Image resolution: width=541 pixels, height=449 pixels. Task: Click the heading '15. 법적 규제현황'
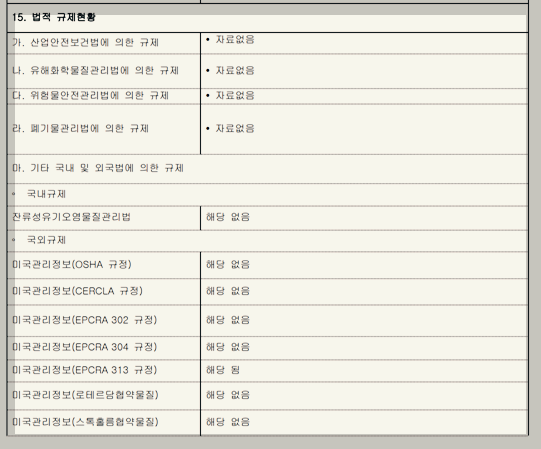[54, 17]
